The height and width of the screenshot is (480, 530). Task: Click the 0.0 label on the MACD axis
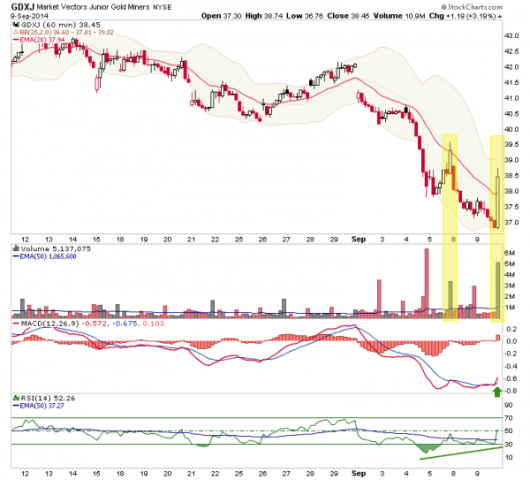[512, 341]
